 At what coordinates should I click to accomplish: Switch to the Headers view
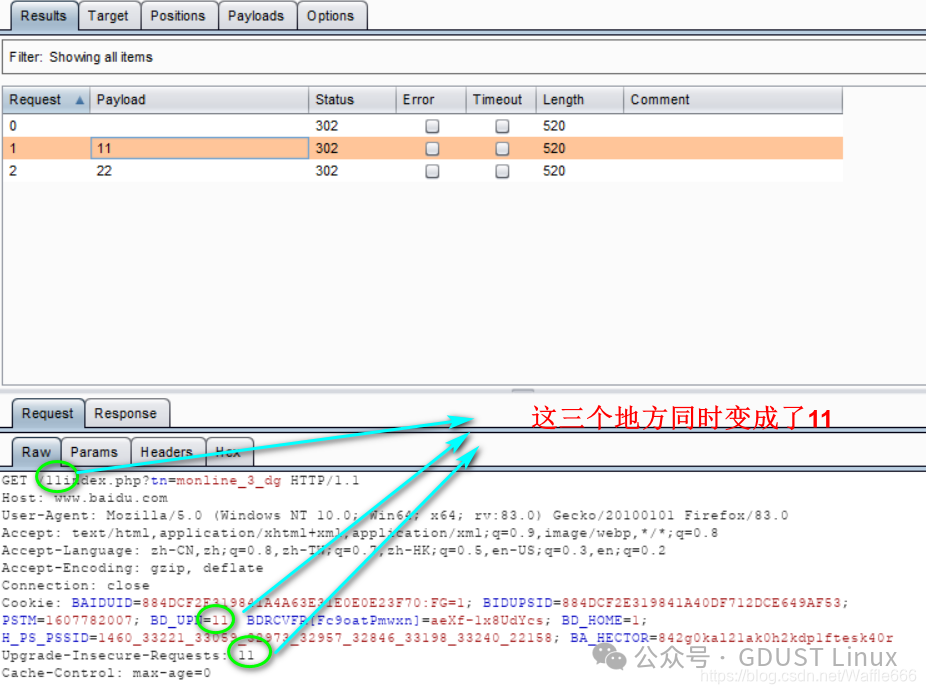point(167,452)
